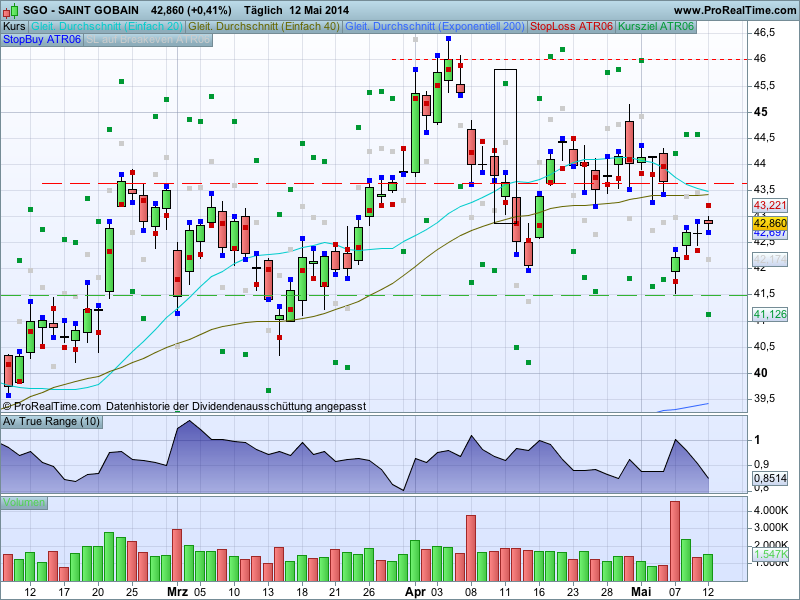The image size is (800, 600).
Task: Click the red 43,221 price tag
Action: (770, 206)
